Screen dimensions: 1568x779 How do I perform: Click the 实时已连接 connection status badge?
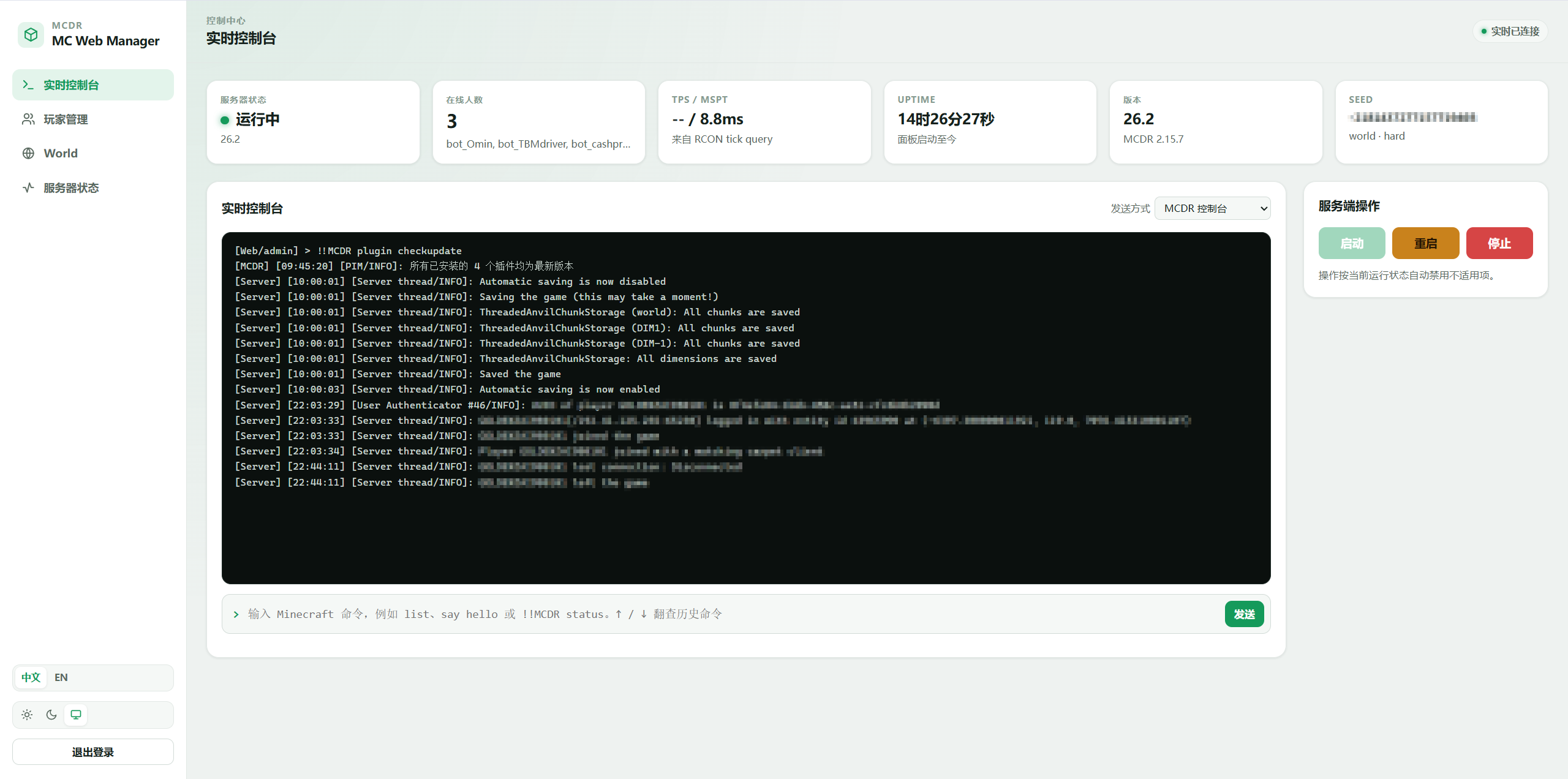[x=1510, y=31]
